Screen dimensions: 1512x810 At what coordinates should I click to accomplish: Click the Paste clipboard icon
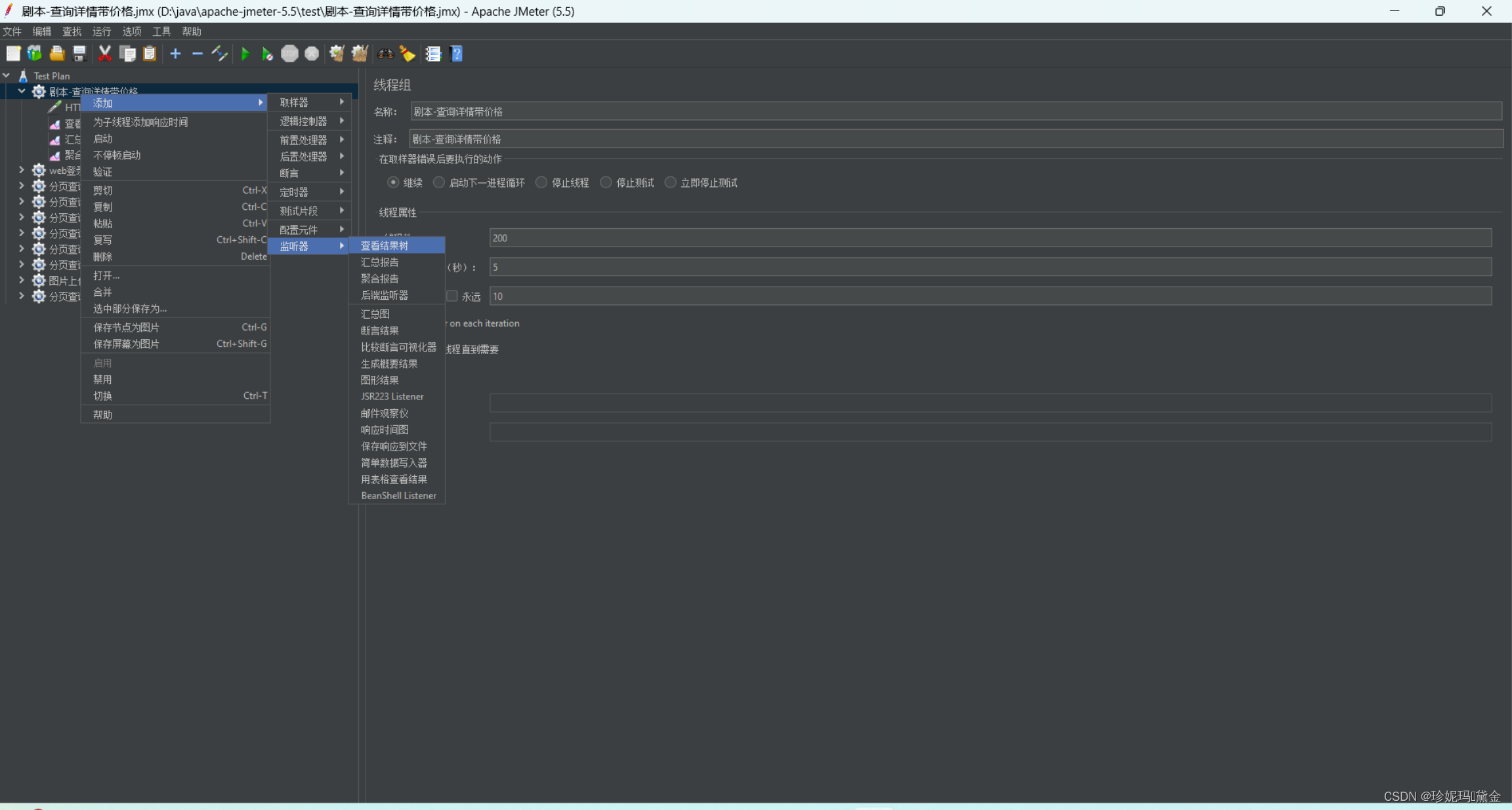pos(150,54)
